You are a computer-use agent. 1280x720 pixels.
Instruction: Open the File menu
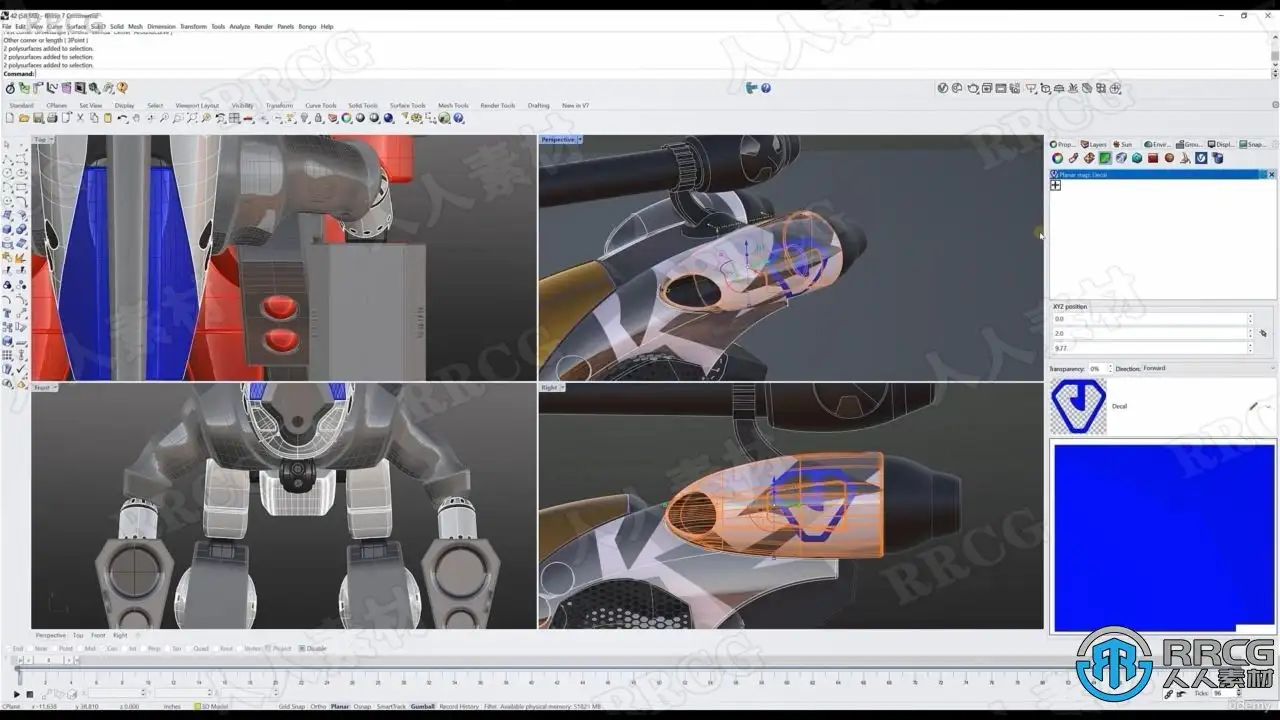point(7,27)
